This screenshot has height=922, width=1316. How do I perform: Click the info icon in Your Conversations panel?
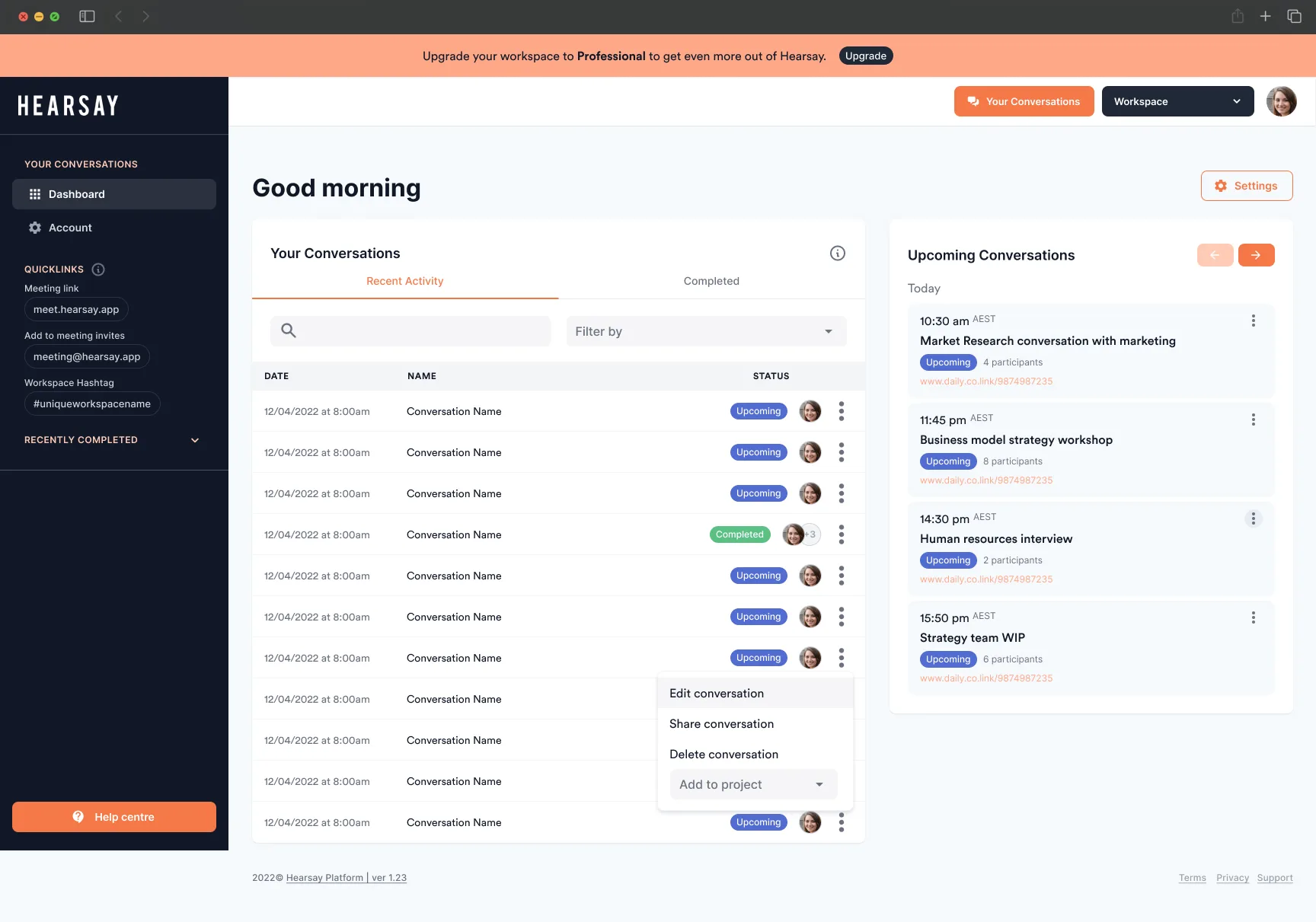837,254
